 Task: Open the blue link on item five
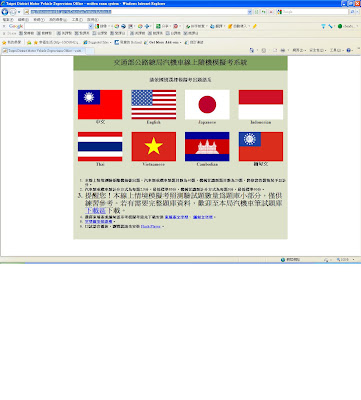[x=98, y=222]
